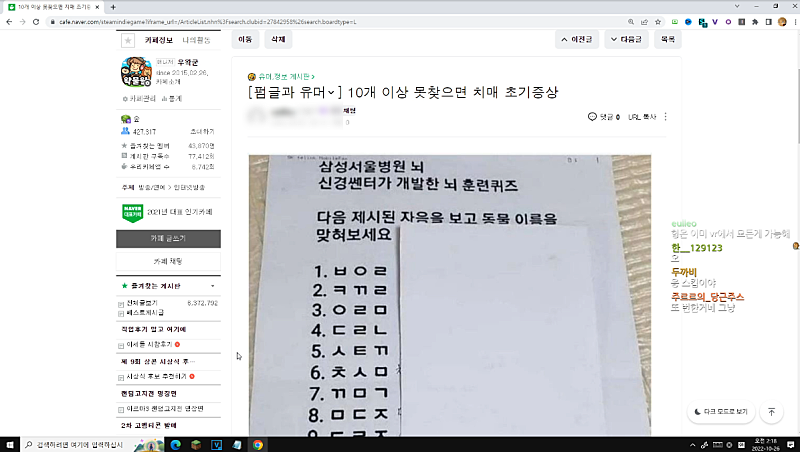
Task: Click the zoom magnifier icon in address bar
Action: click(x=631, y=22)
